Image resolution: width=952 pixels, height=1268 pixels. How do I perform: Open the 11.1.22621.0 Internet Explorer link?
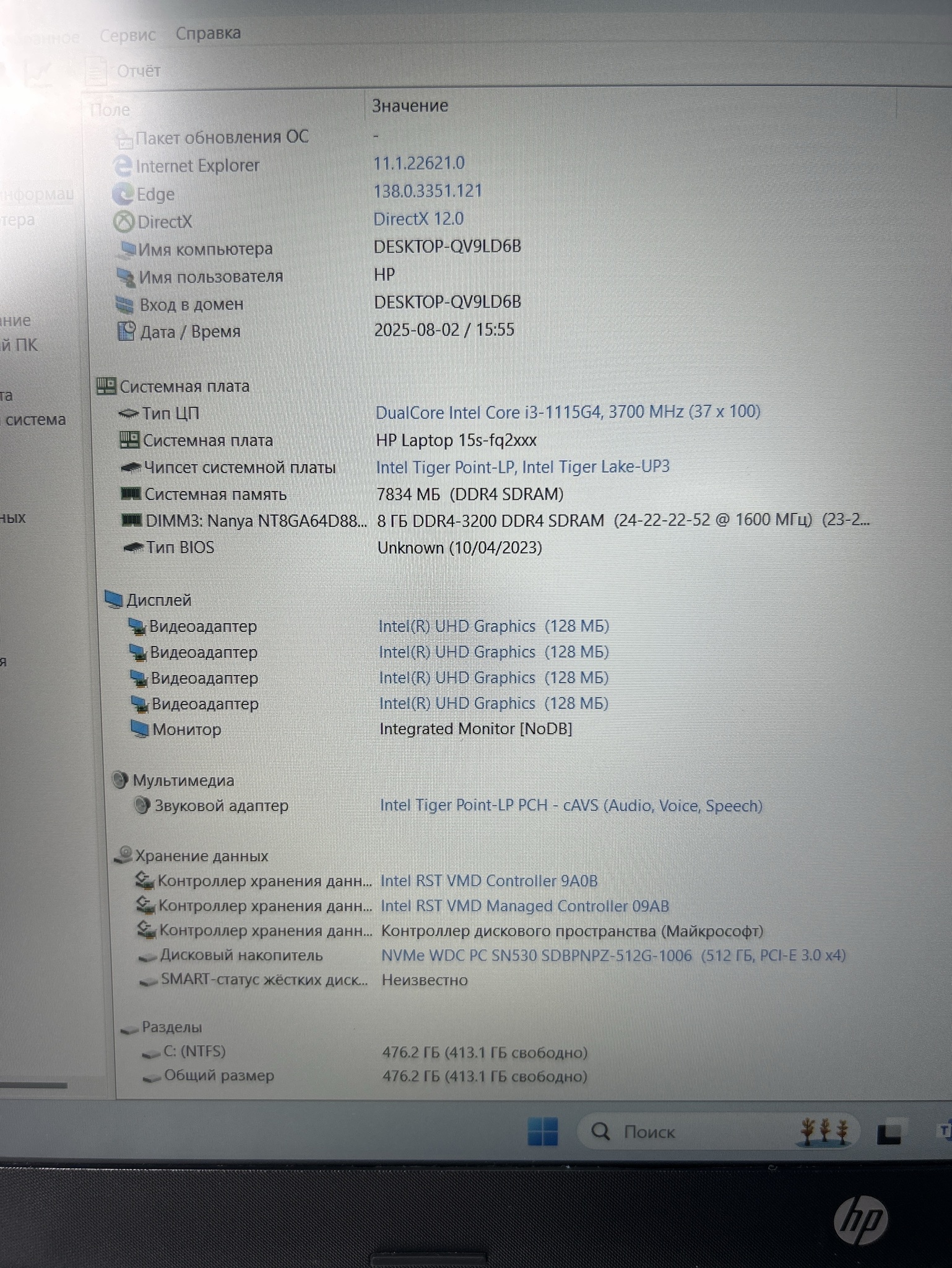(419, 163)
